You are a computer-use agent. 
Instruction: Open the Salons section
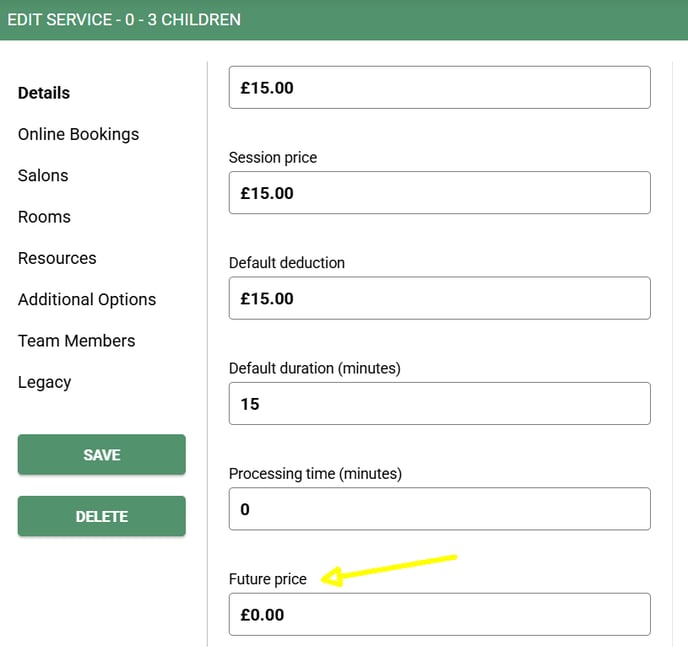43,176
